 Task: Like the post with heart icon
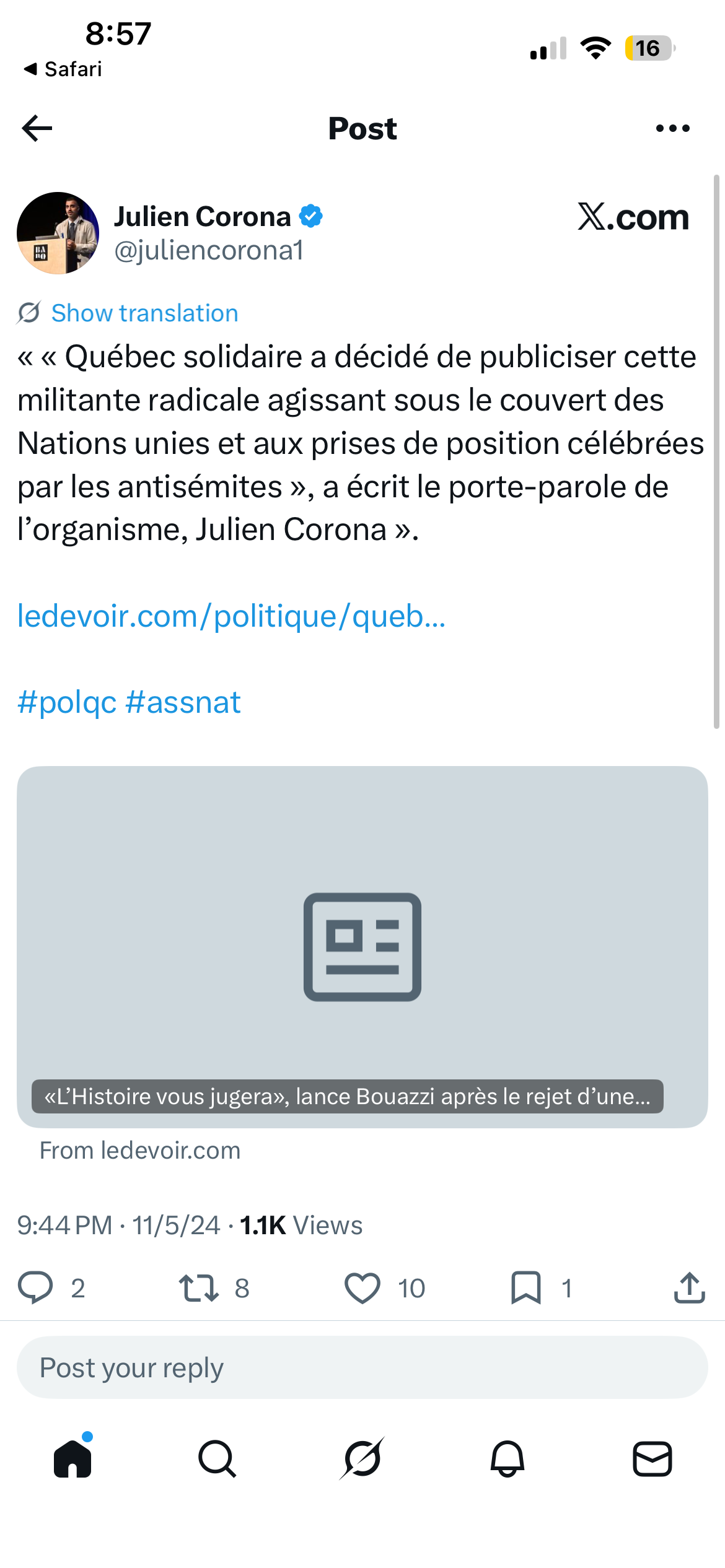[x=362, y=1288]
